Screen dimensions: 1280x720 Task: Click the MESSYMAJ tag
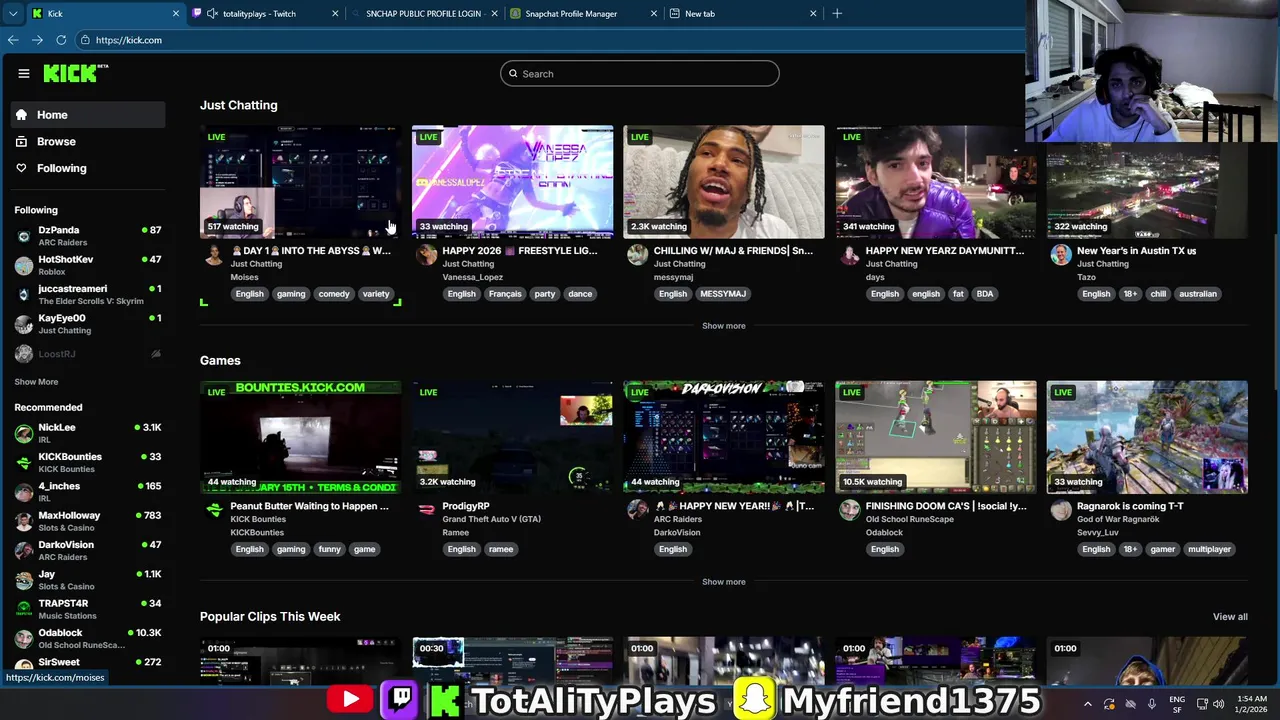[x=723, y=294]
